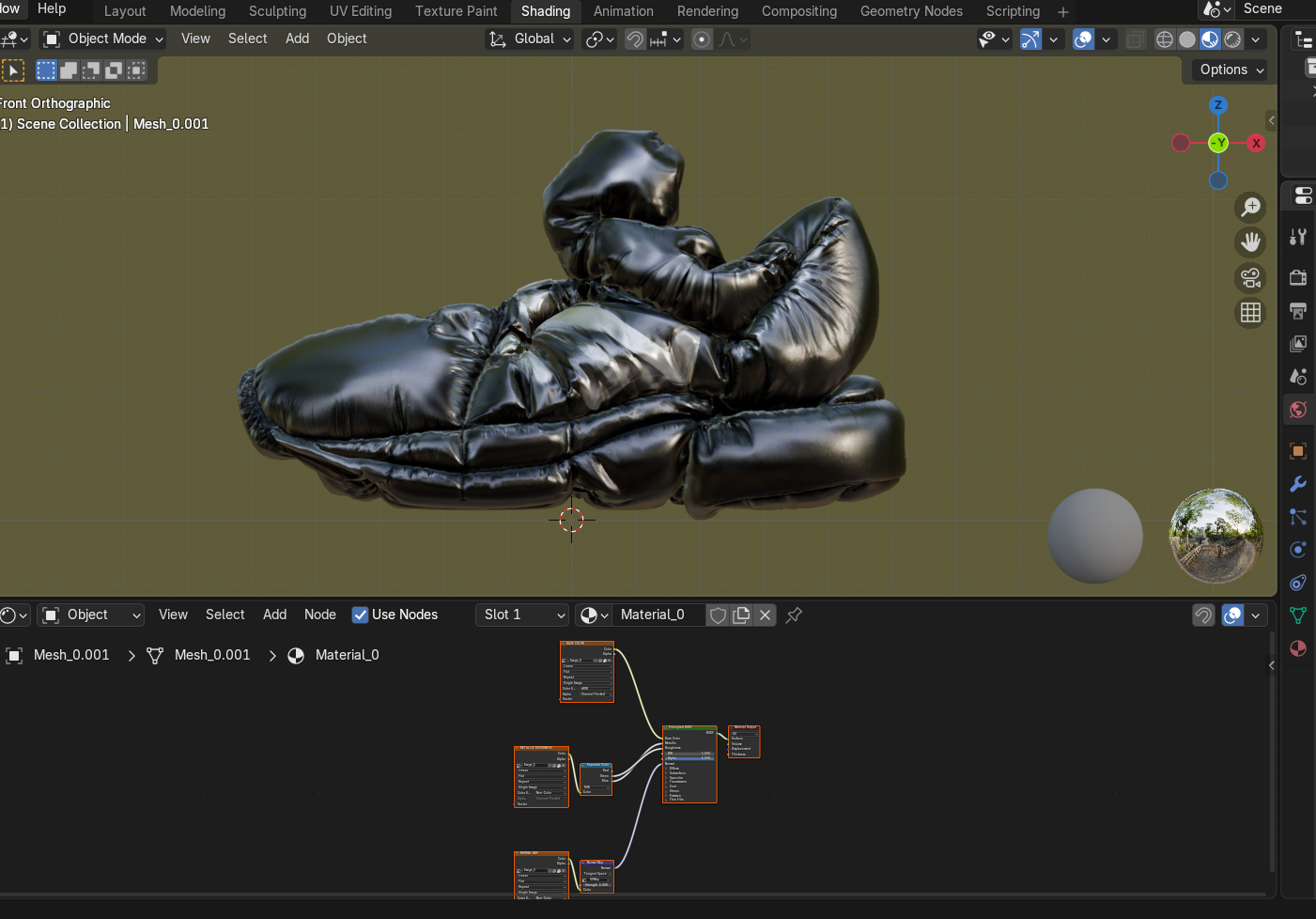Expand the viewport Options dropdown
This screenshot has height=919, width=1316.
click(x=1231, y=70)
